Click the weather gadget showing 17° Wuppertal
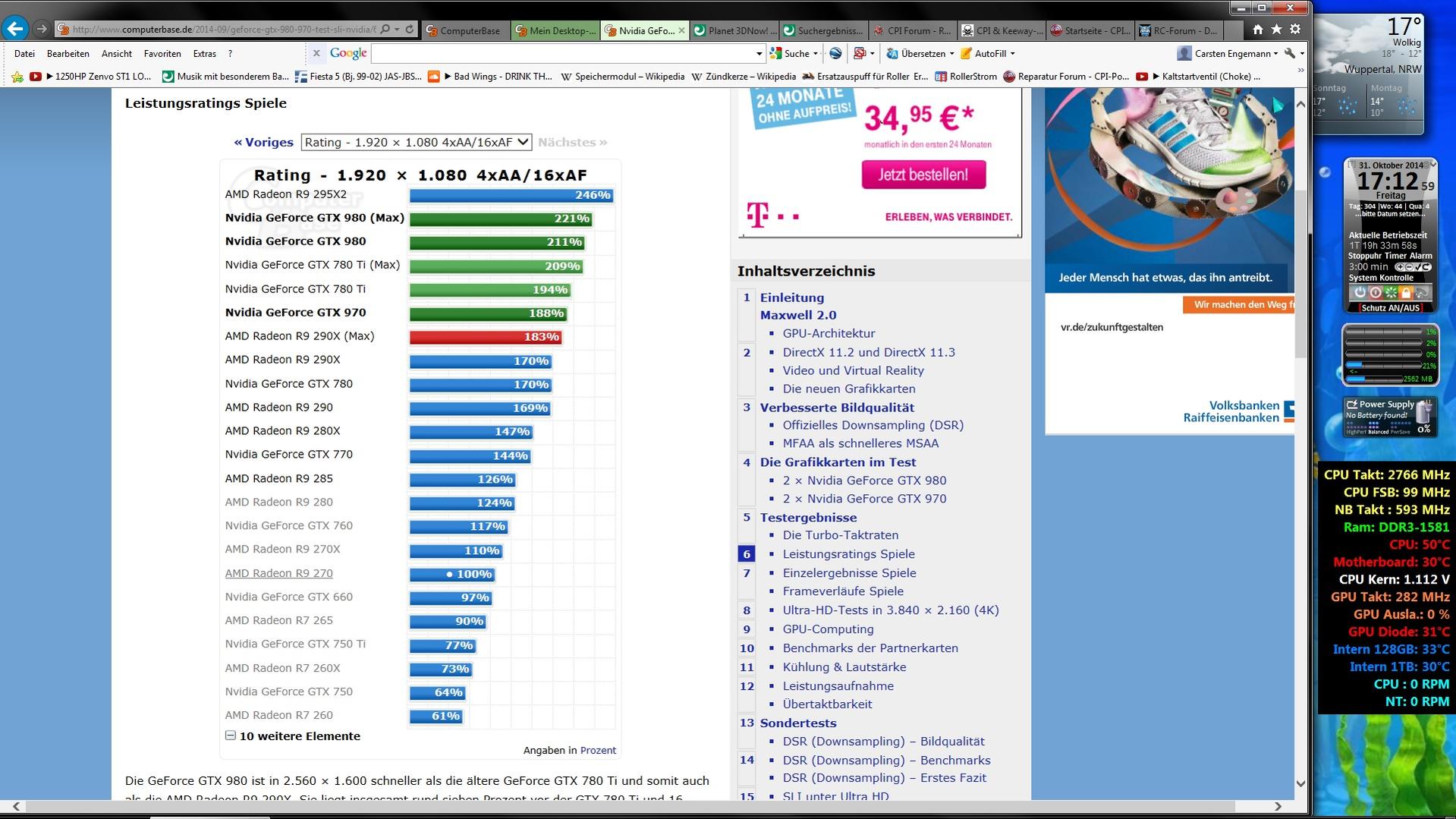 (x=1368, y=74)
